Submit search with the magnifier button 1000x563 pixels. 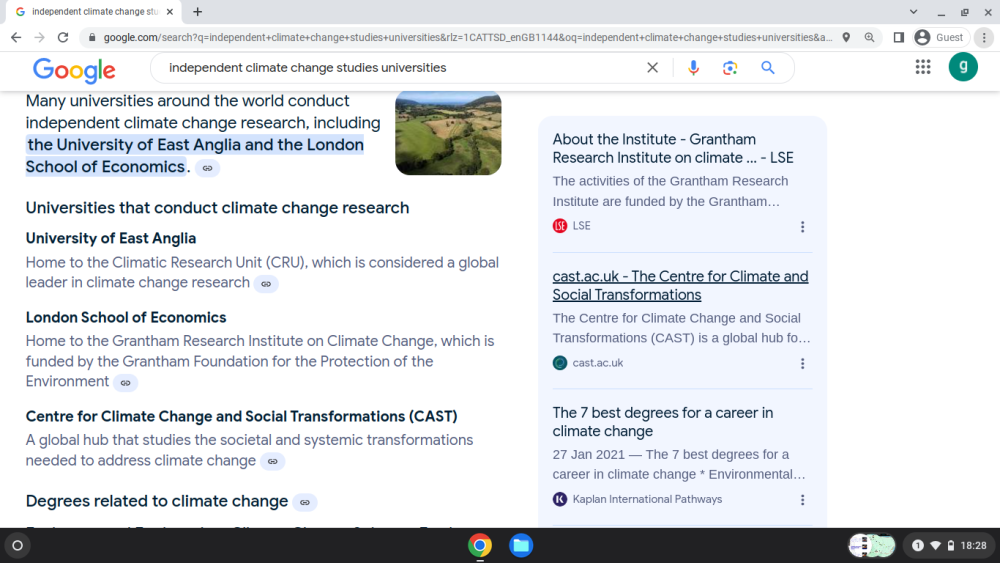pyautogui.click(x=768, y=68)
